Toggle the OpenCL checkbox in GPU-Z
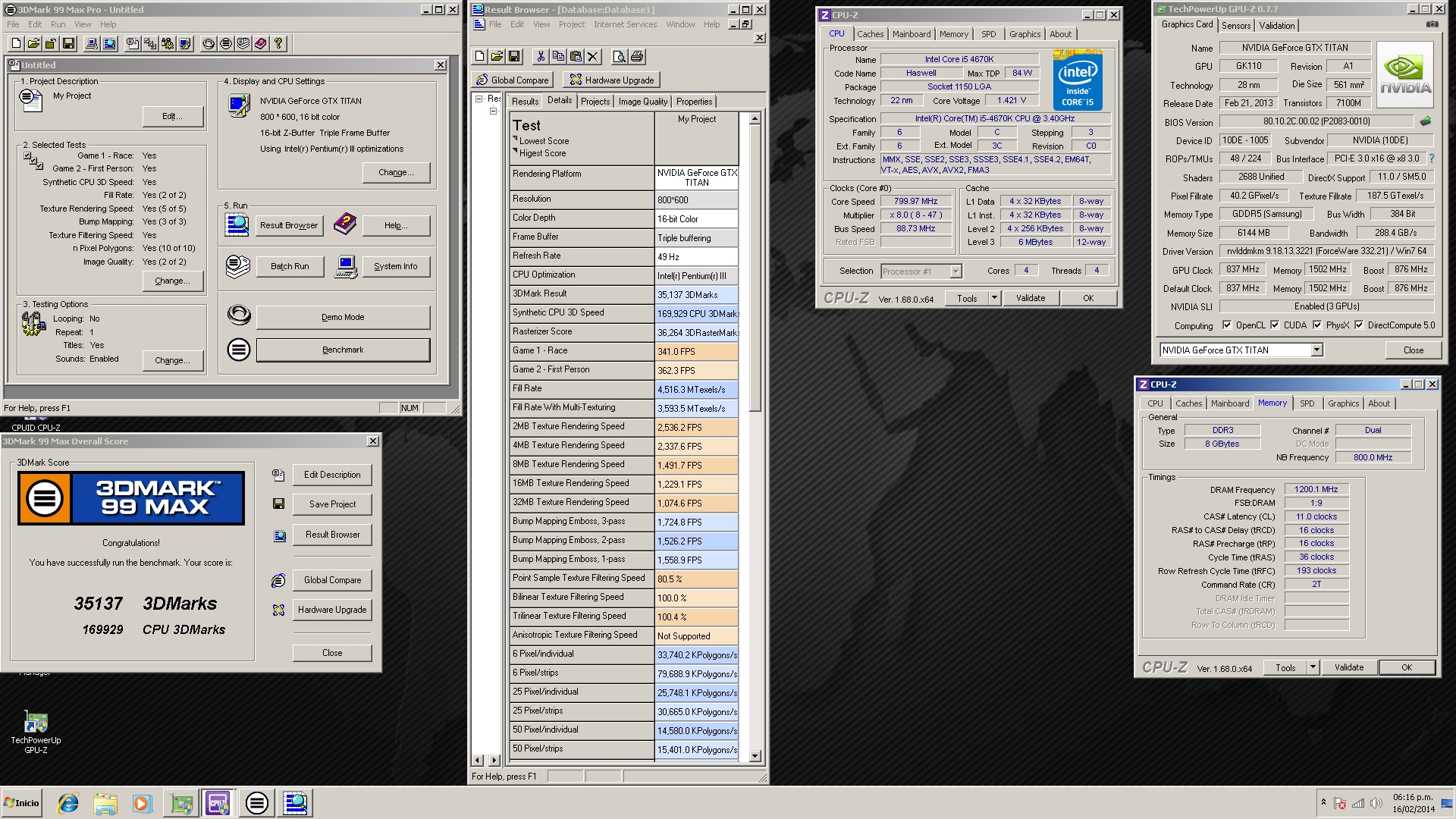1456x819 pixels. (1227, 325)
